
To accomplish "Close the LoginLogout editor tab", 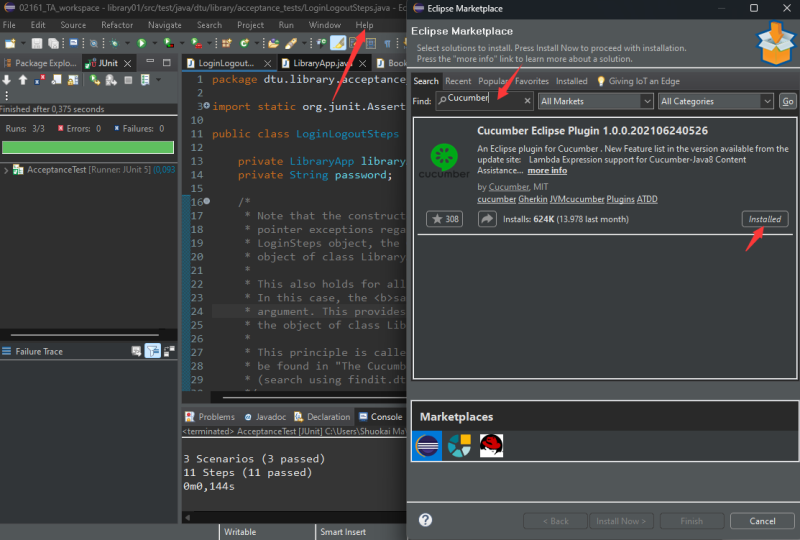I will click(x=267, y=63).
